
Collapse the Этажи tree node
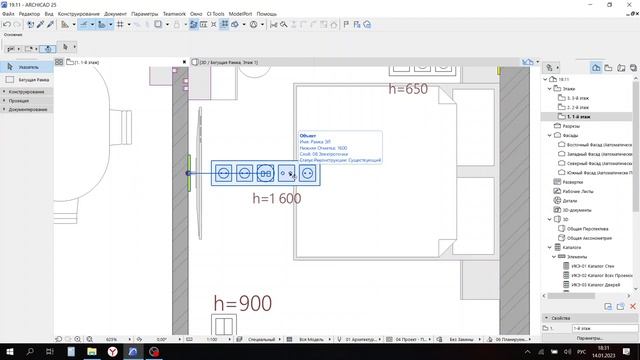click(549, 89)
